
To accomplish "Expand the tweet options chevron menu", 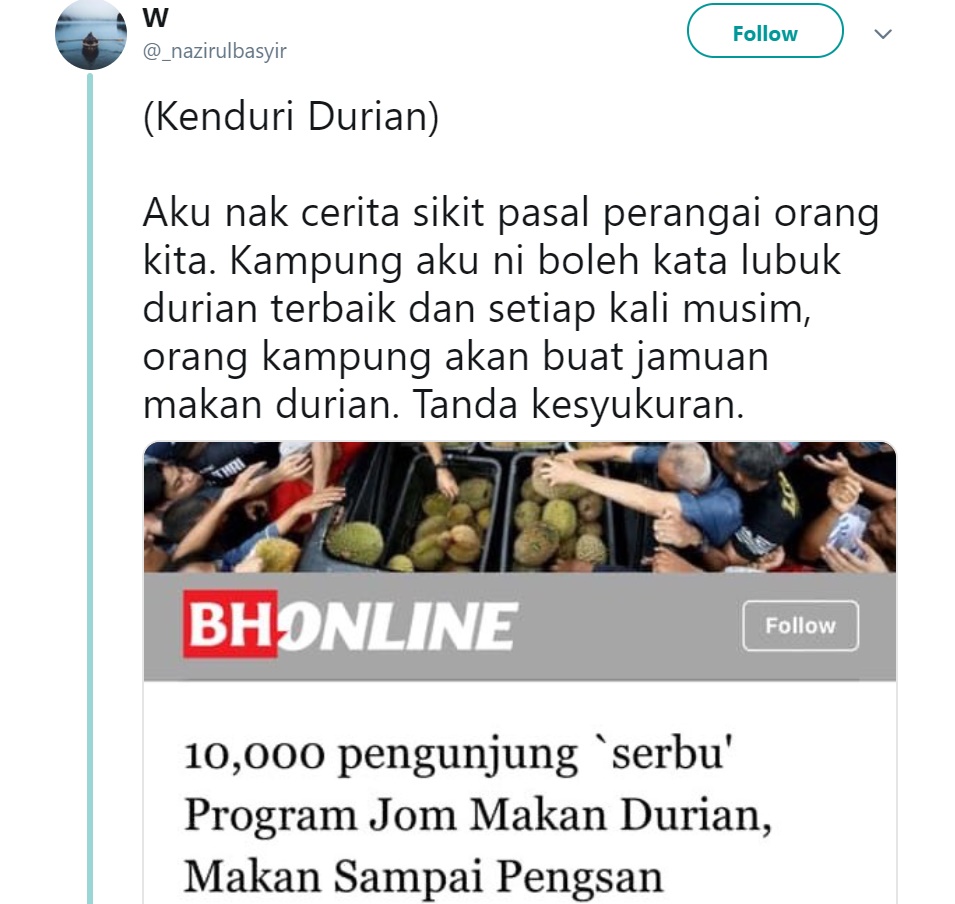I will (883, 34).
